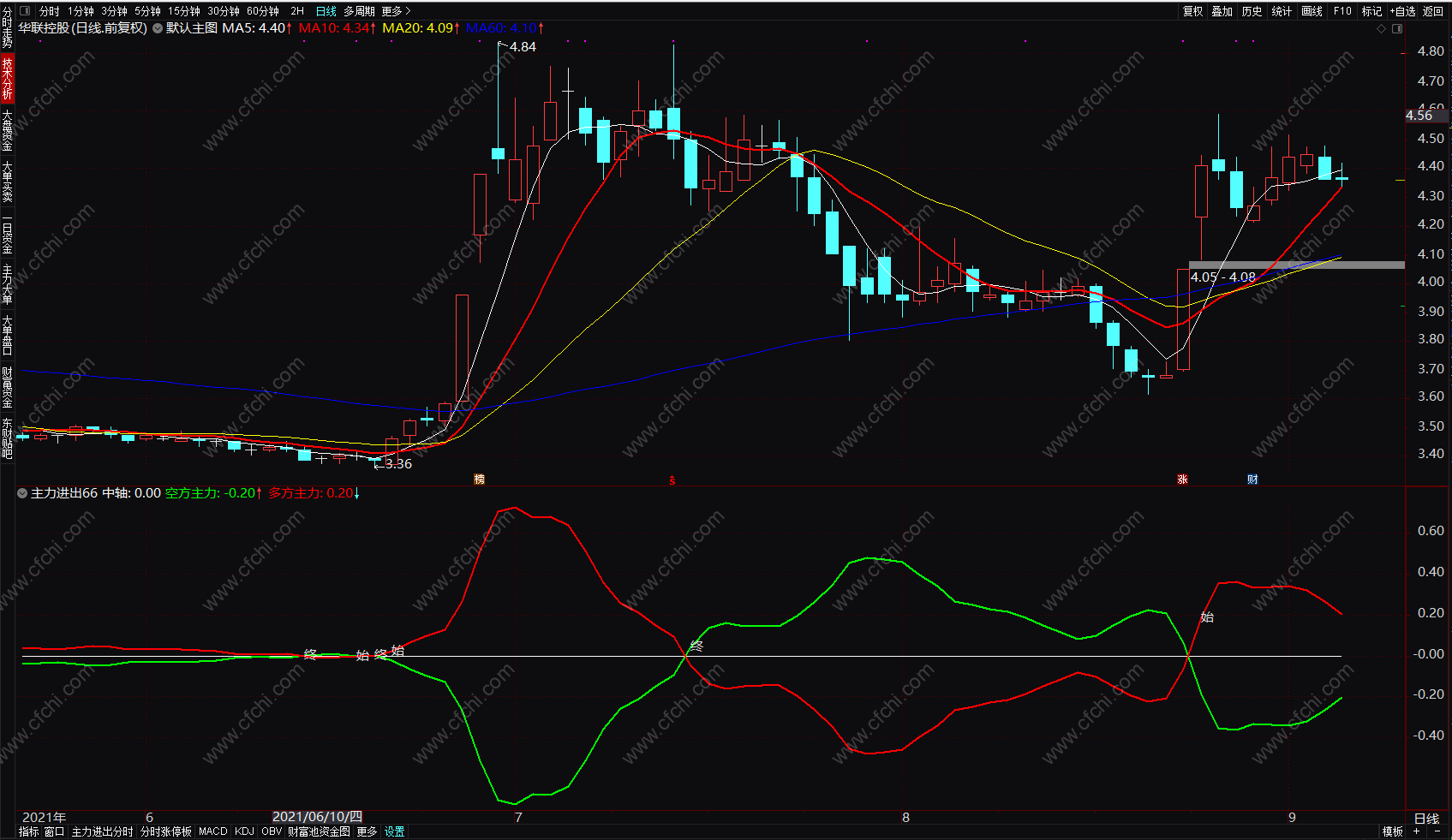The image size is (1452, 840).
Task: Select the 1分钟 timeframe
Action: (x=81, y=11)
